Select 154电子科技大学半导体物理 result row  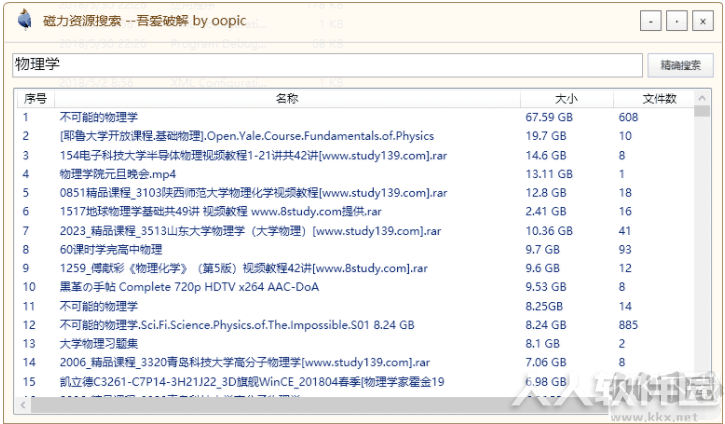pyautogui.click(x=253, y=155)
